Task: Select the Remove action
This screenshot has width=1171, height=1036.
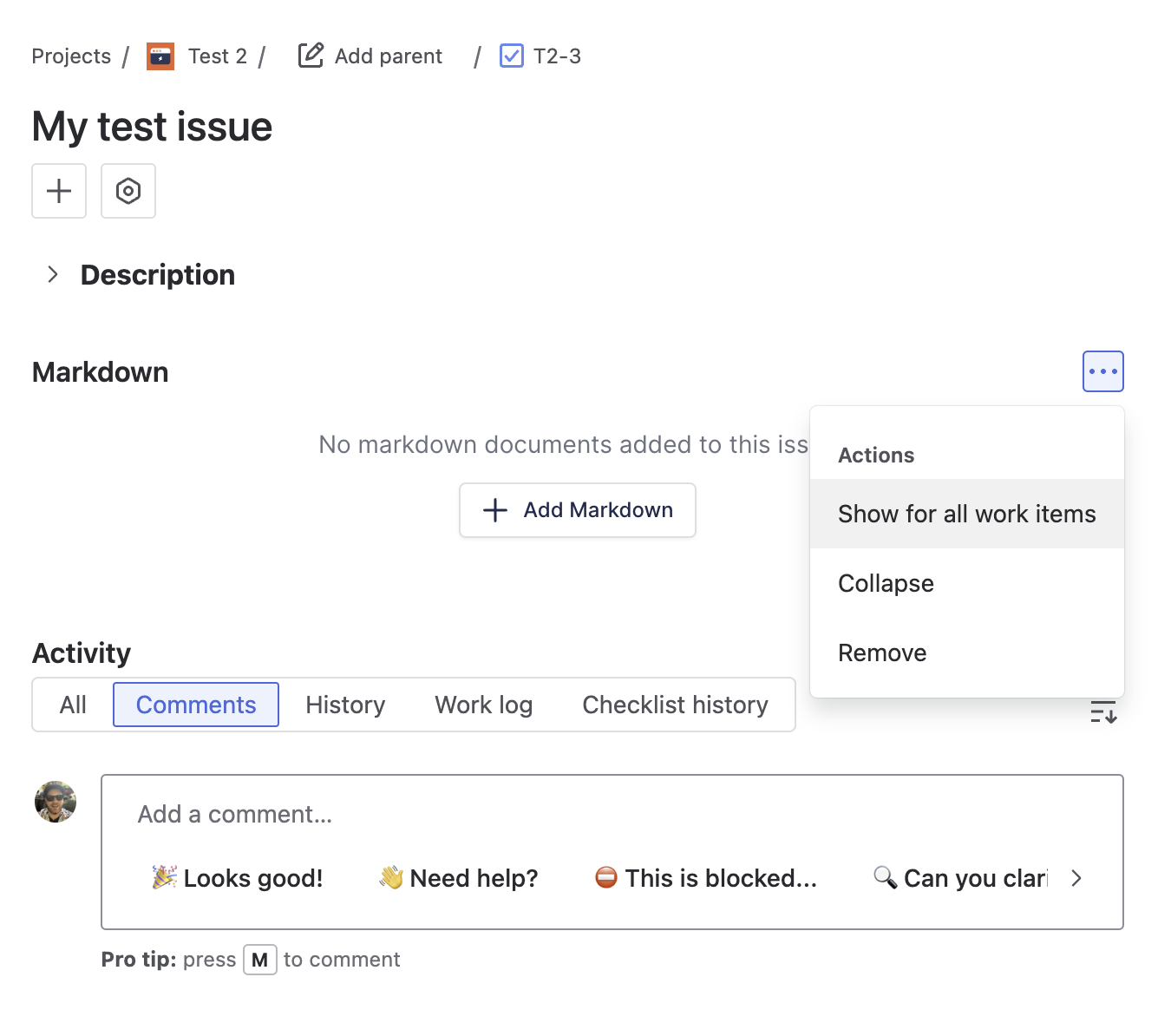Action: pyautogui.click(x=881, y=652)
